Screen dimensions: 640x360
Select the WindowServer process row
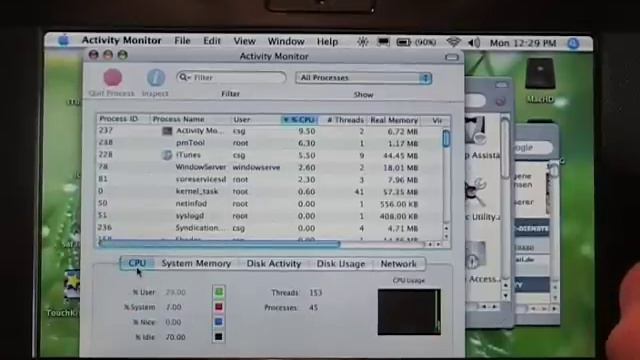coord(269,167)
